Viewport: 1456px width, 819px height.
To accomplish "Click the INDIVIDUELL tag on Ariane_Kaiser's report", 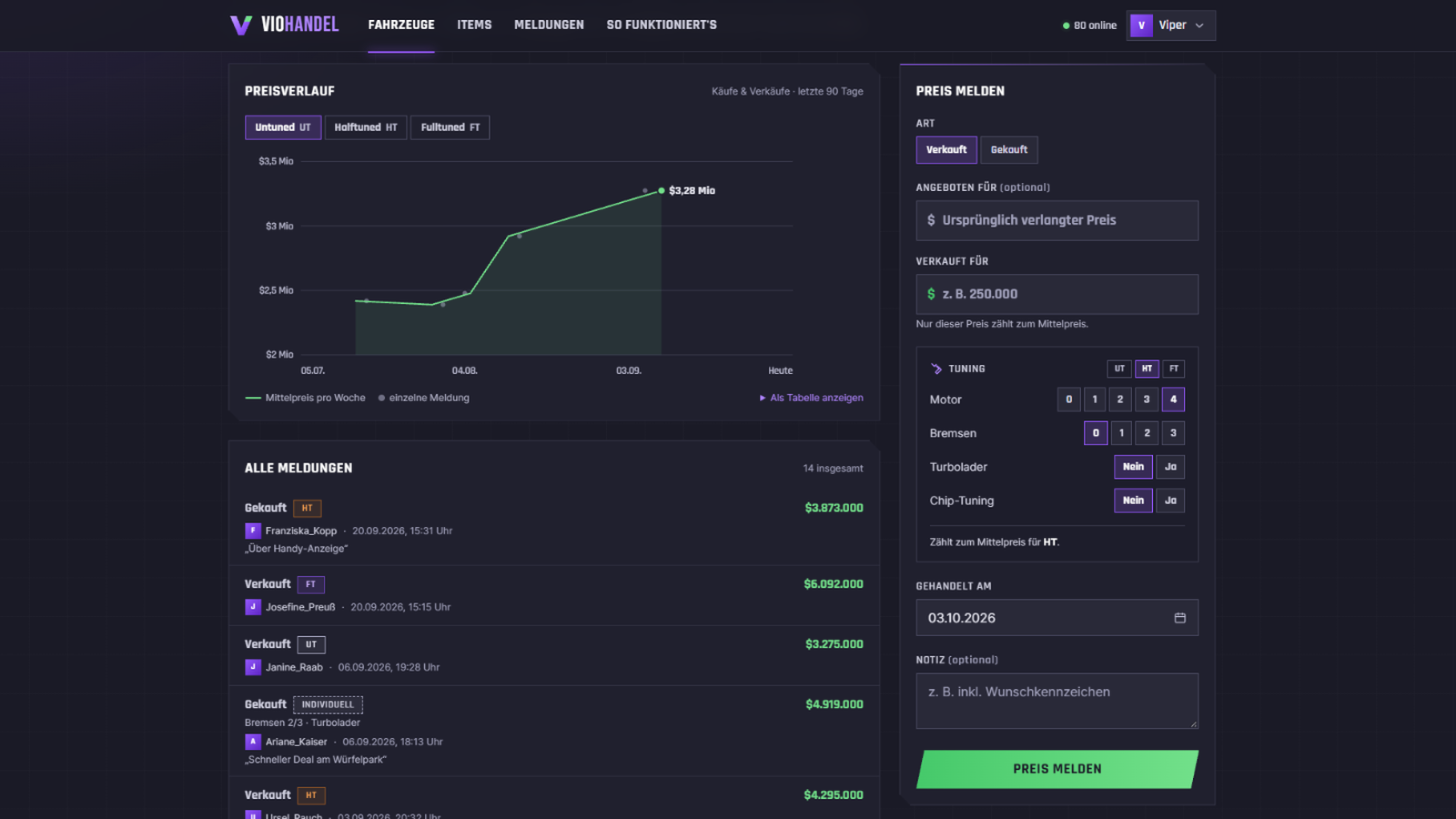I will click(329, 704).
